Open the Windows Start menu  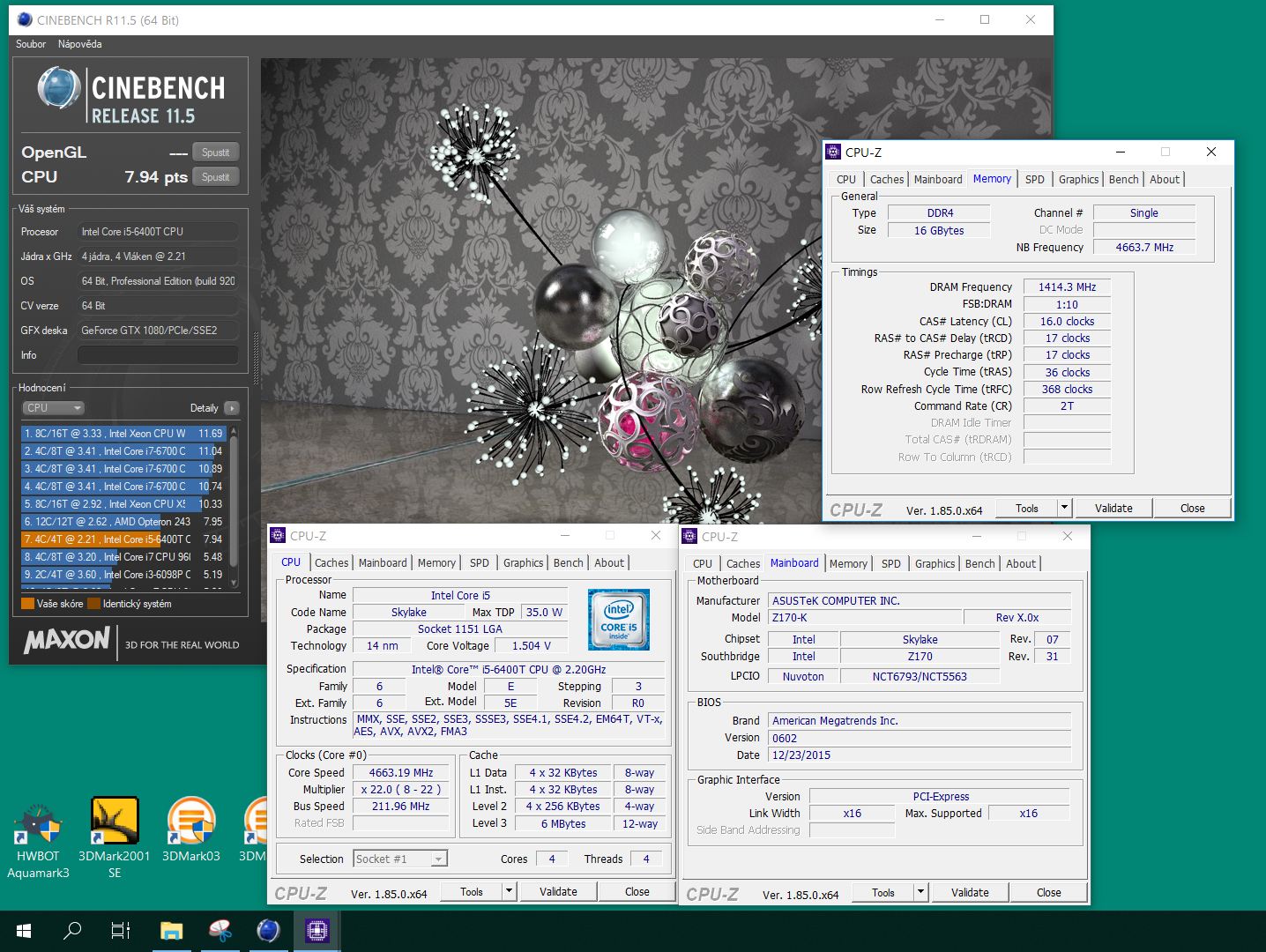tap(24, 931)
